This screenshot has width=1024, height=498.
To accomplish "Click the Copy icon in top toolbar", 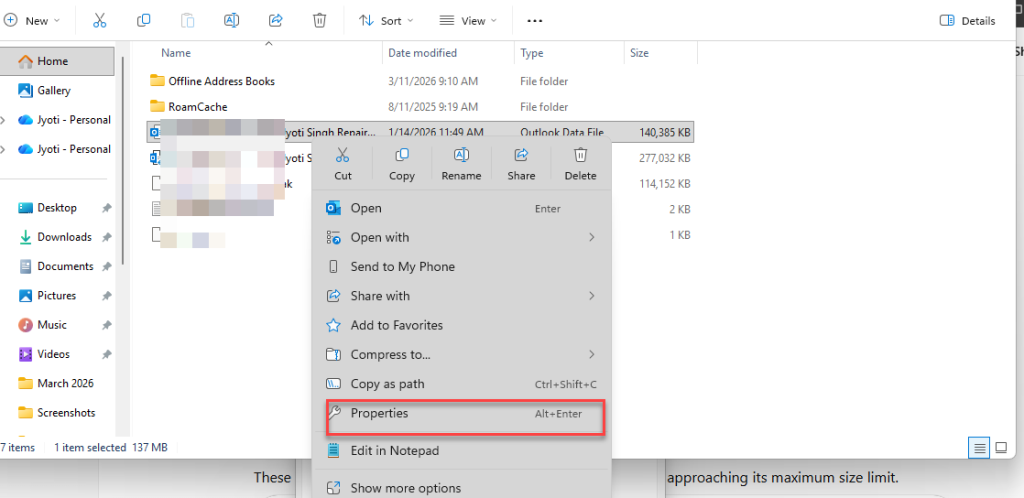I will (144, 20).
